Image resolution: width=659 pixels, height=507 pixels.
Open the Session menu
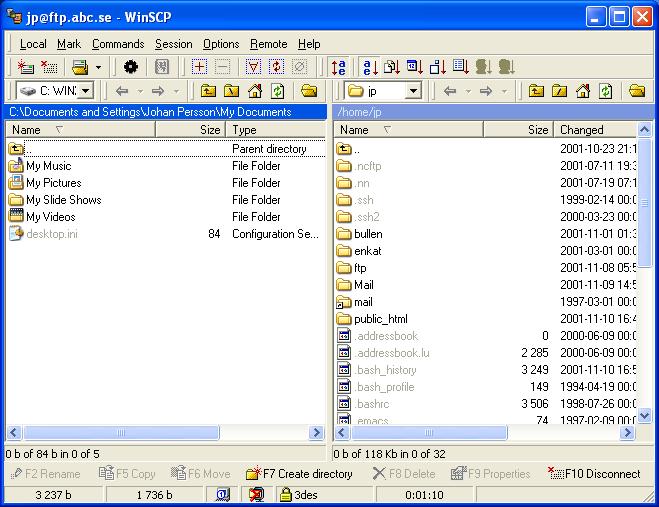click(x=174, y=44)
